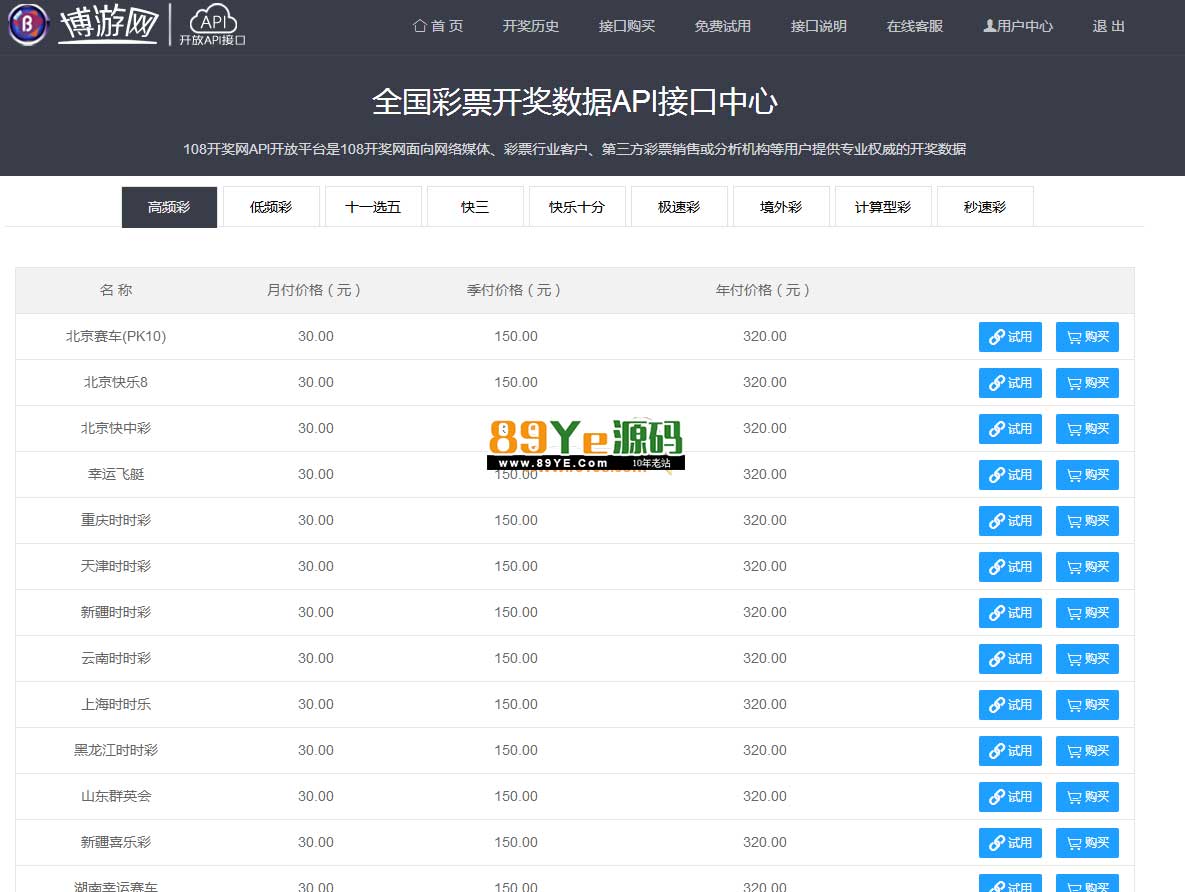Go to 首页 home link

(438, 26)
